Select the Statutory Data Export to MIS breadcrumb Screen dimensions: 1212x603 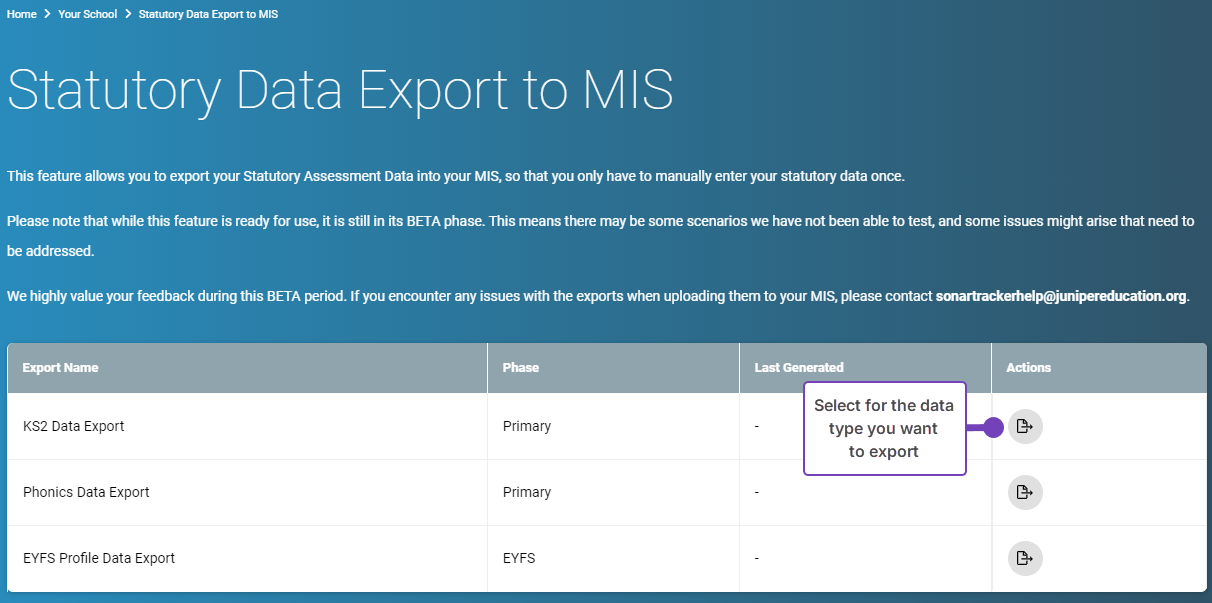tap(208, 14)
